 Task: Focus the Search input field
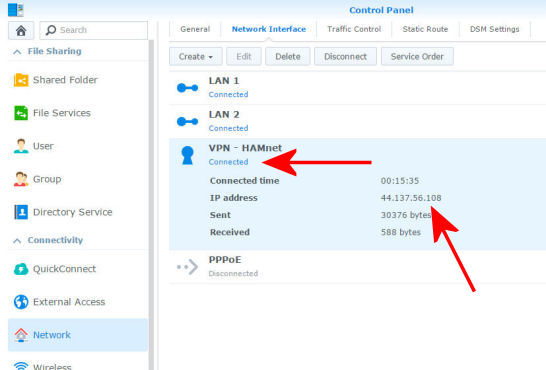(94, 30)
